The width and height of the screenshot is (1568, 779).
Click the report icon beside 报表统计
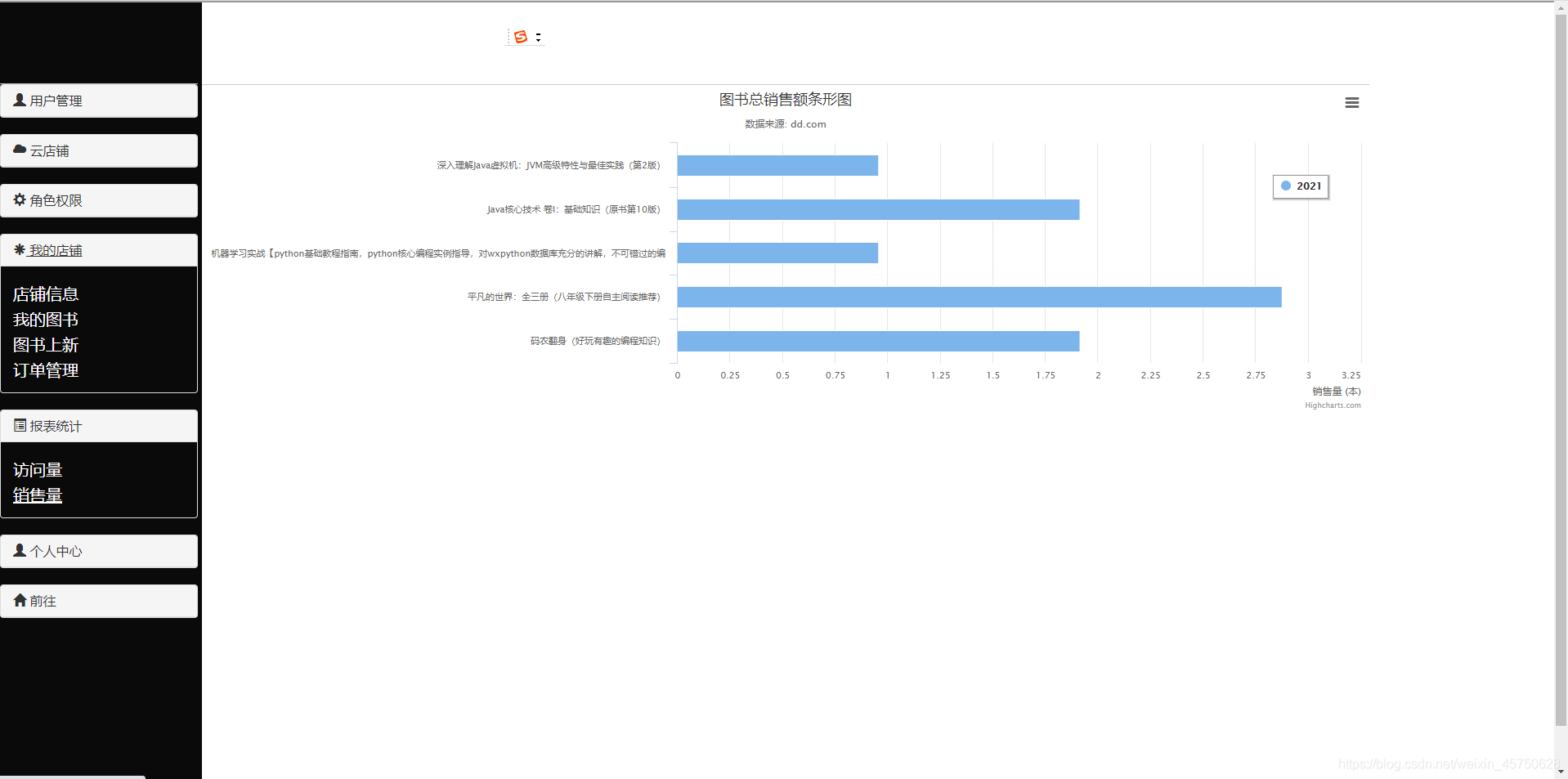[x=18, y=425]
